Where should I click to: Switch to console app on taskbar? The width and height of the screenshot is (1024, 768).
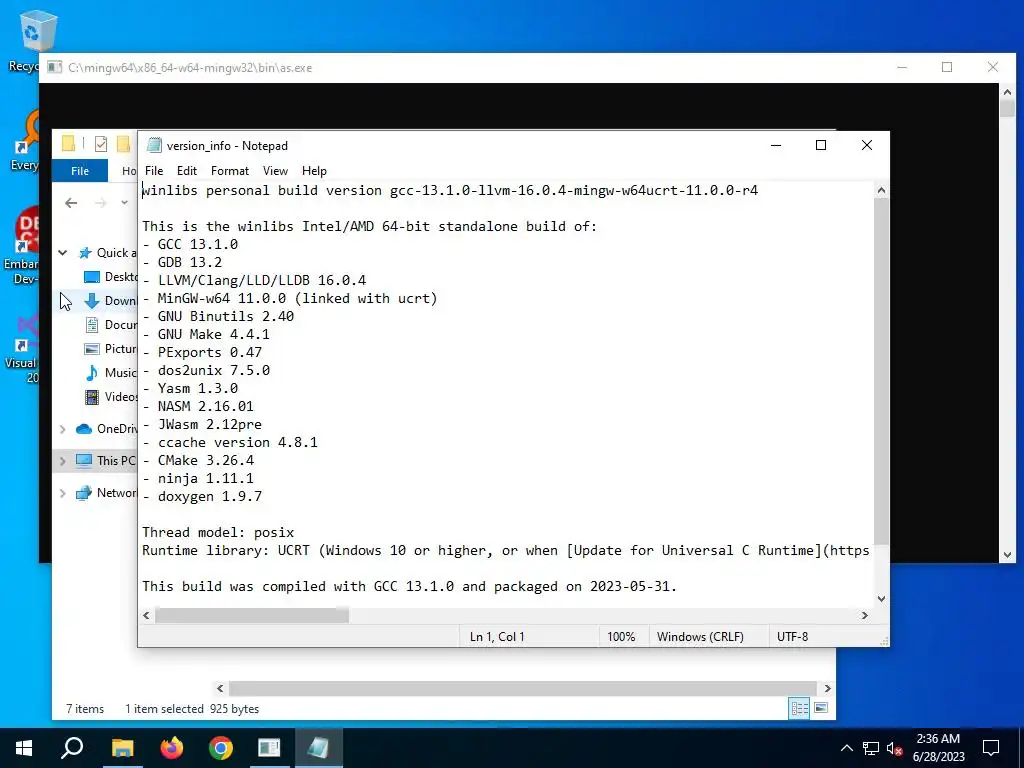click(269, 748)
